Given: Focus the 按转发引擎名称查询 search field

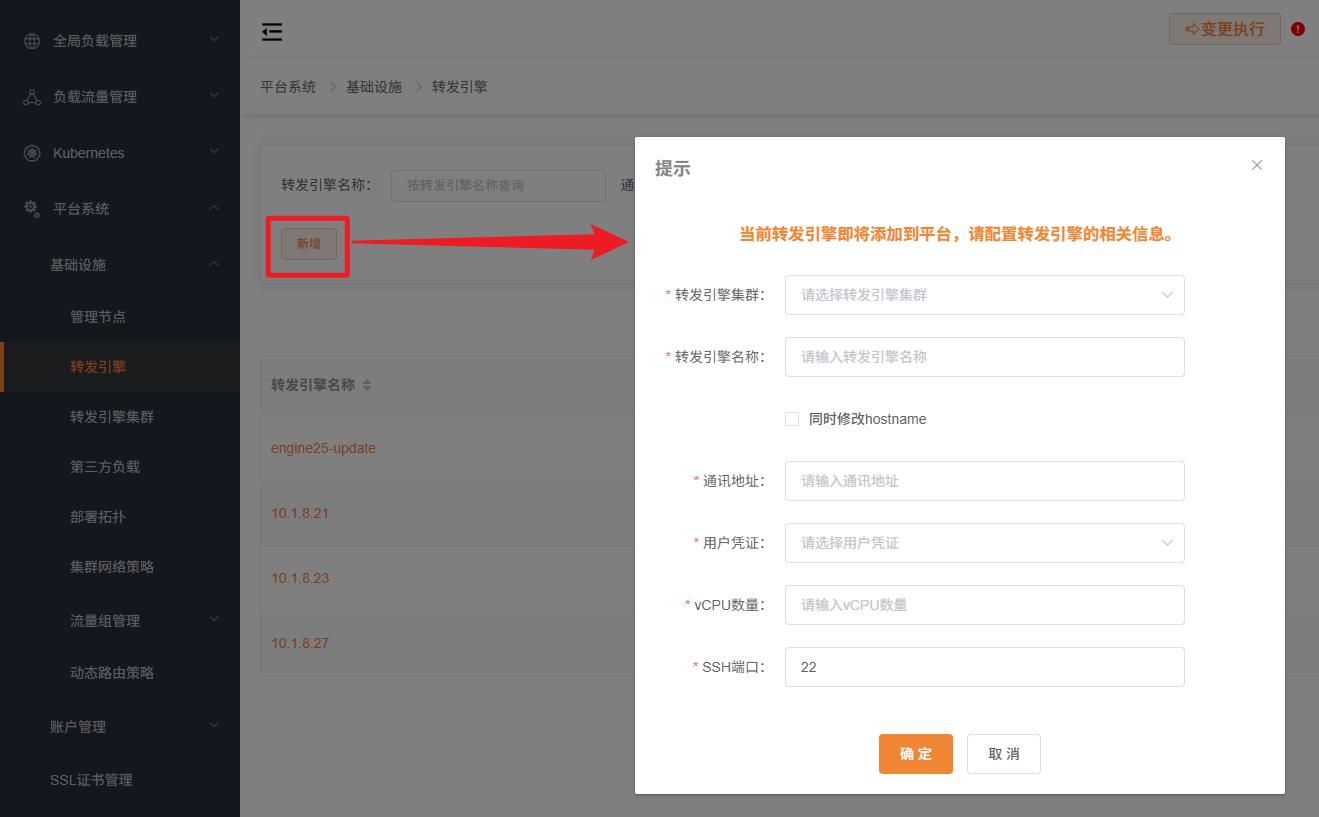Looking at the screenshot, I should tap(498, 186).
